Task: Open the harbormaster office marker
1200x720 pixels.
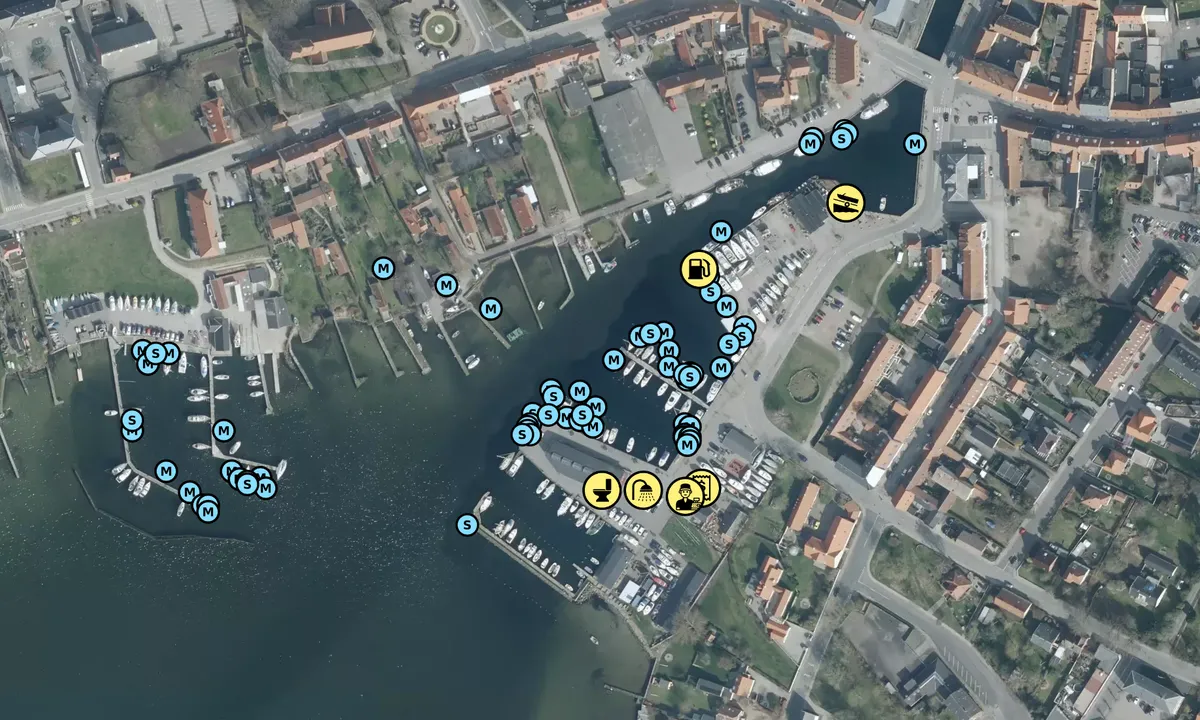Action: [686, 493]
